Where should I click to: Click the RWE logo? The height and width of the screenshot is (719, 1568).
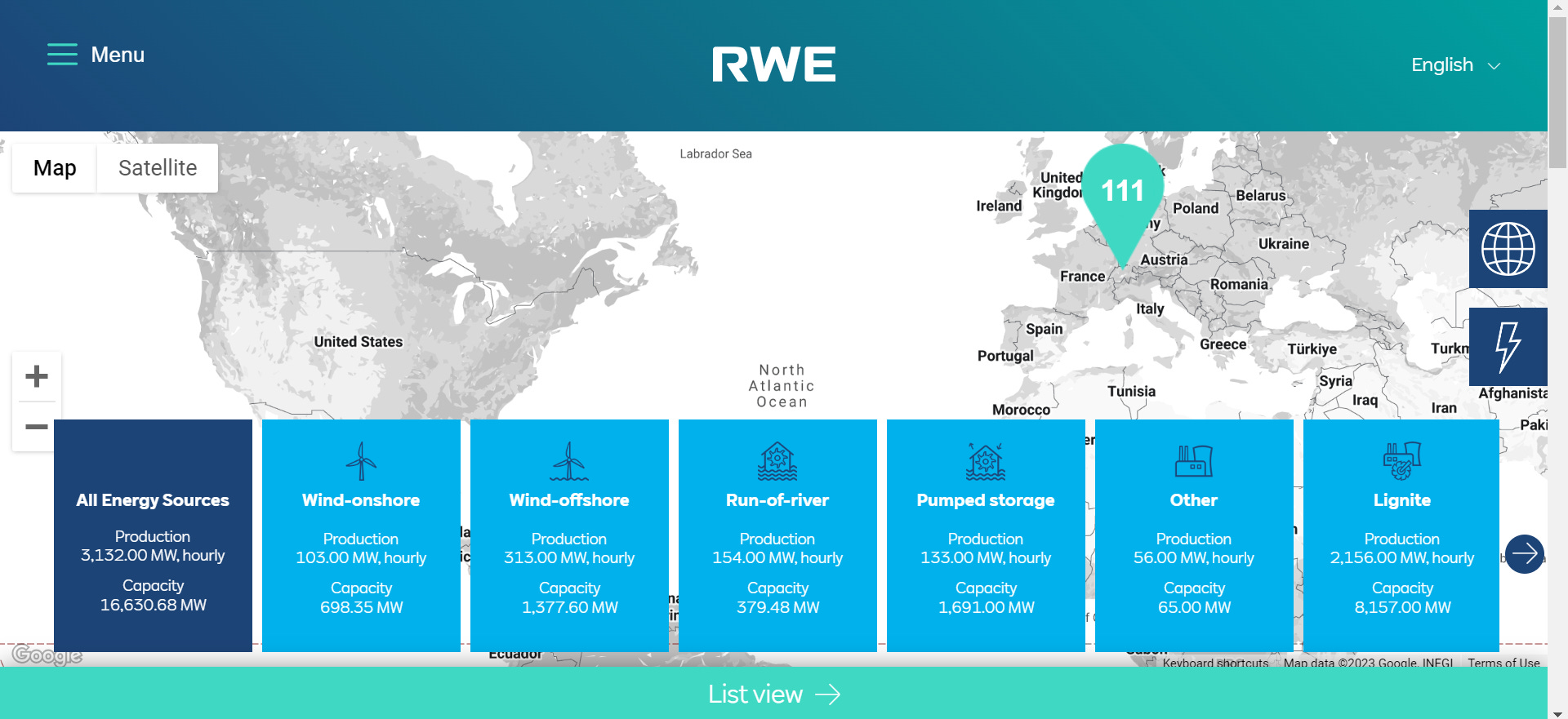(773, 64)
